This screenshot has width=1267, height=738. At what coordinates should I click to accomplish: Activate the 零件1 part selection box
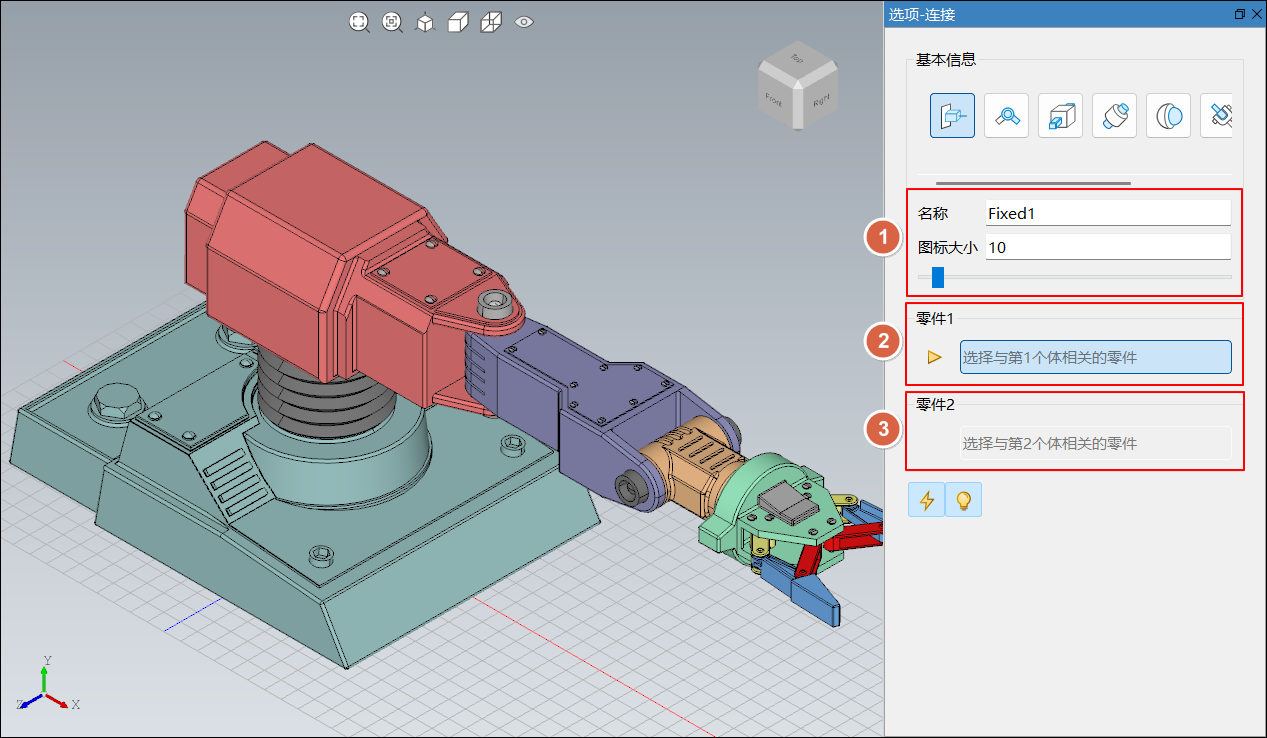click(1095, 357)
